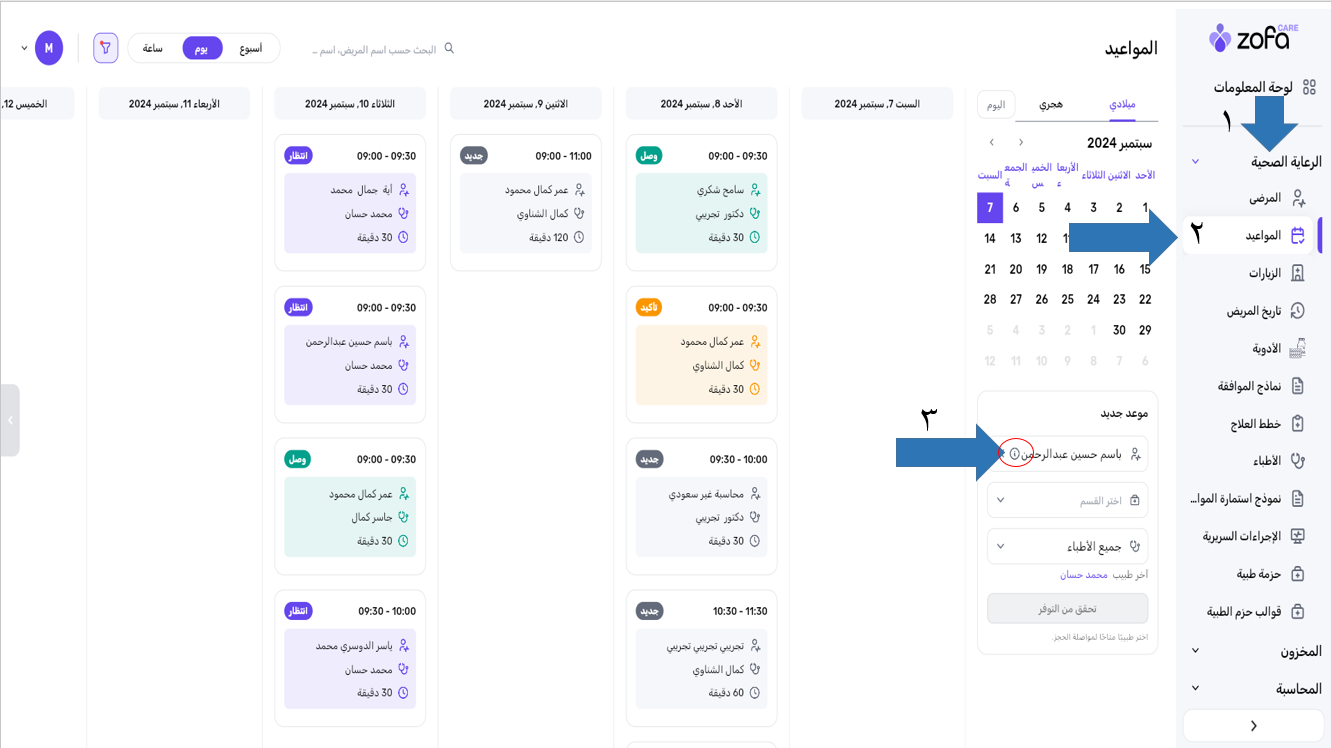This screenshot has height=748, width=1331.
Task: Click the الزيارات visits icon in sidebar
Action: point(1298,273)
